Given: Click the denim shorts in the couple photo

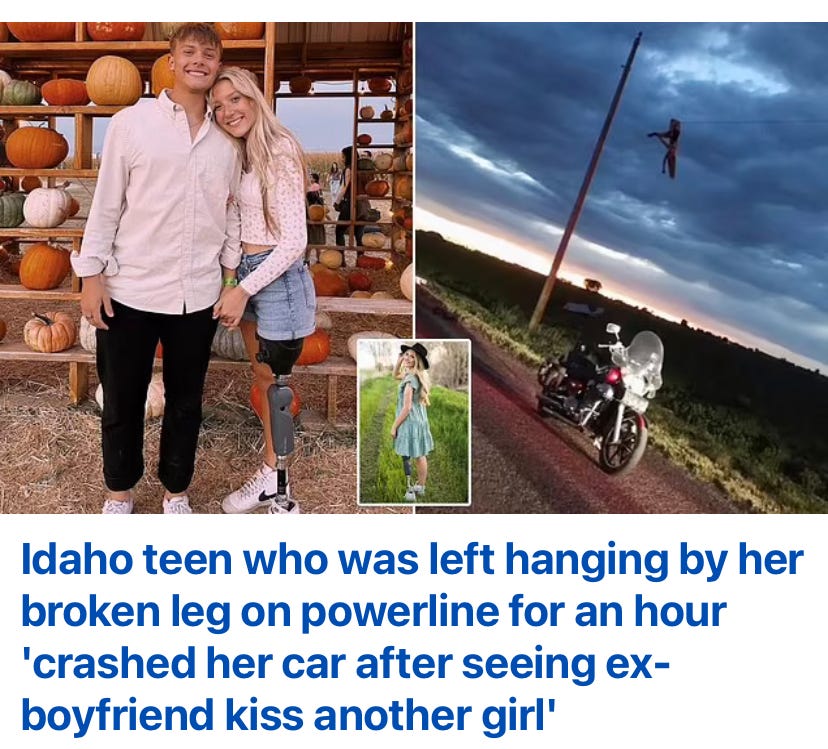Looking at the screenshot, I should (x=277, y=296).
